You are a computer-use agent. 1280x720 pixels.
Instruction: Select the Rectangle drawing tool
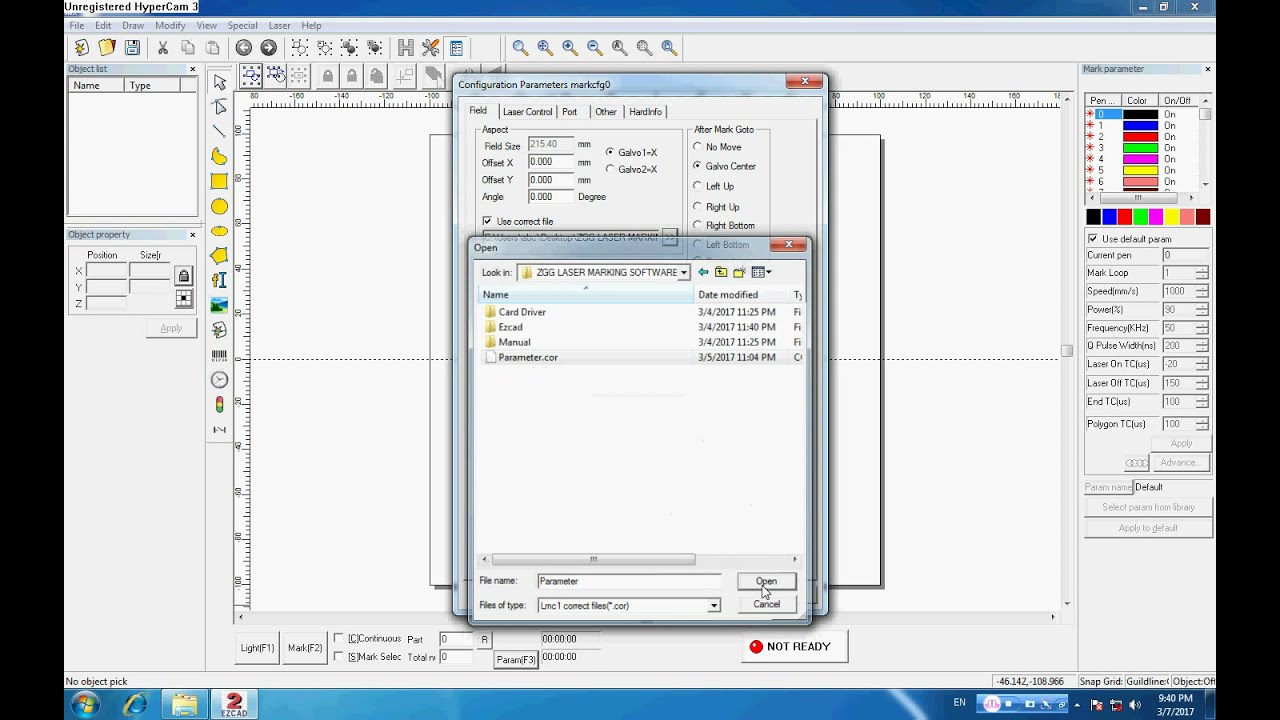[x=219, y=181]
